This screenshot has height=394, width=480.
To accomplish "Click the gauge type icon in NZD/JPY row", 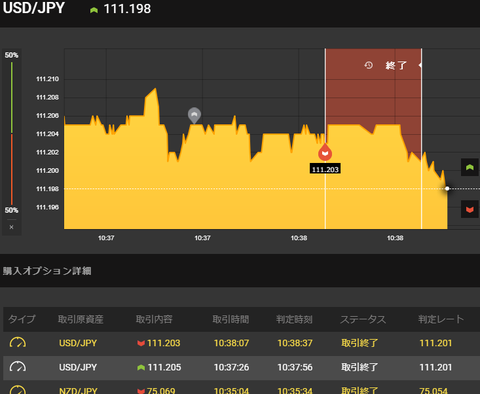I will pos(18,389).
